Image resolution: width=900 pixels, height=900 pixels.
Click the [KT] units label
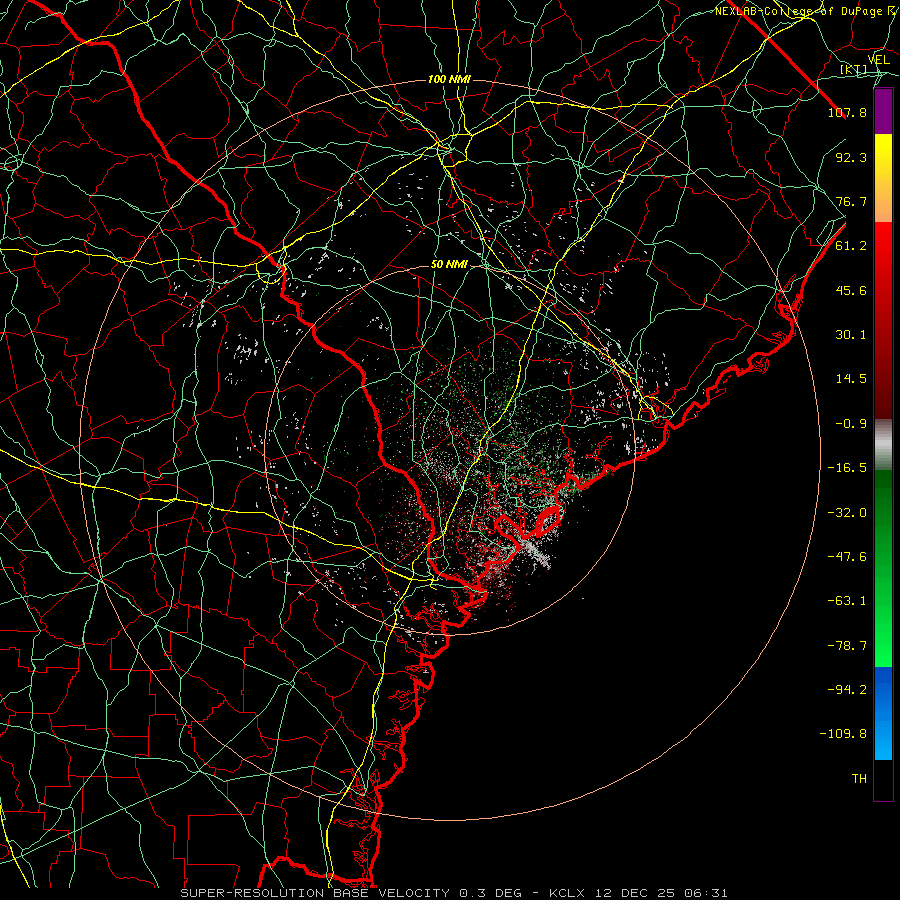point(853,70)
